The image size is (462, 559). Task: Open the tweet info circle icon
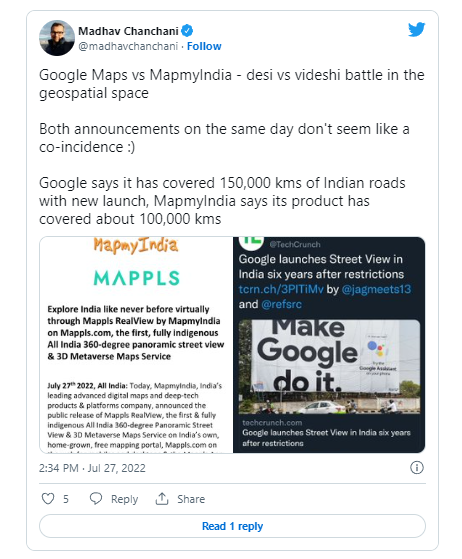[x=417, y=467]
